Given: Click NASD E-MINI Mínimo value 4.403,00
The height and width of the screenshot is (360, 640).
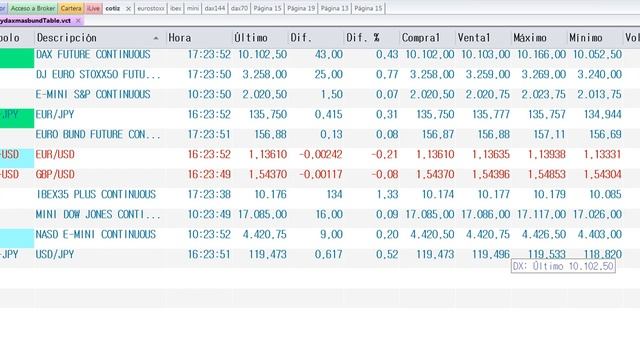Looking at the screenshot, I should pyautogui.click(x=600, y=234).
